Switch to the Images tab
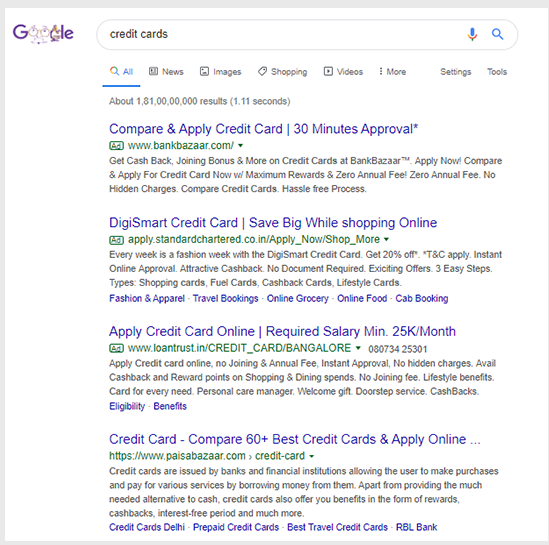Screen dimensions: 549x545 [x=221, y=72]
